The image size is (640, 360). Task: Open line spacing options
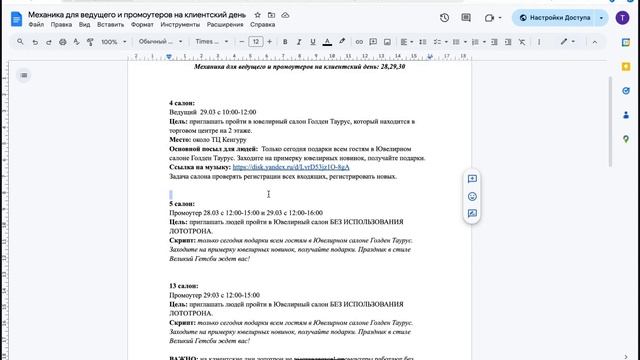(423, 42)
